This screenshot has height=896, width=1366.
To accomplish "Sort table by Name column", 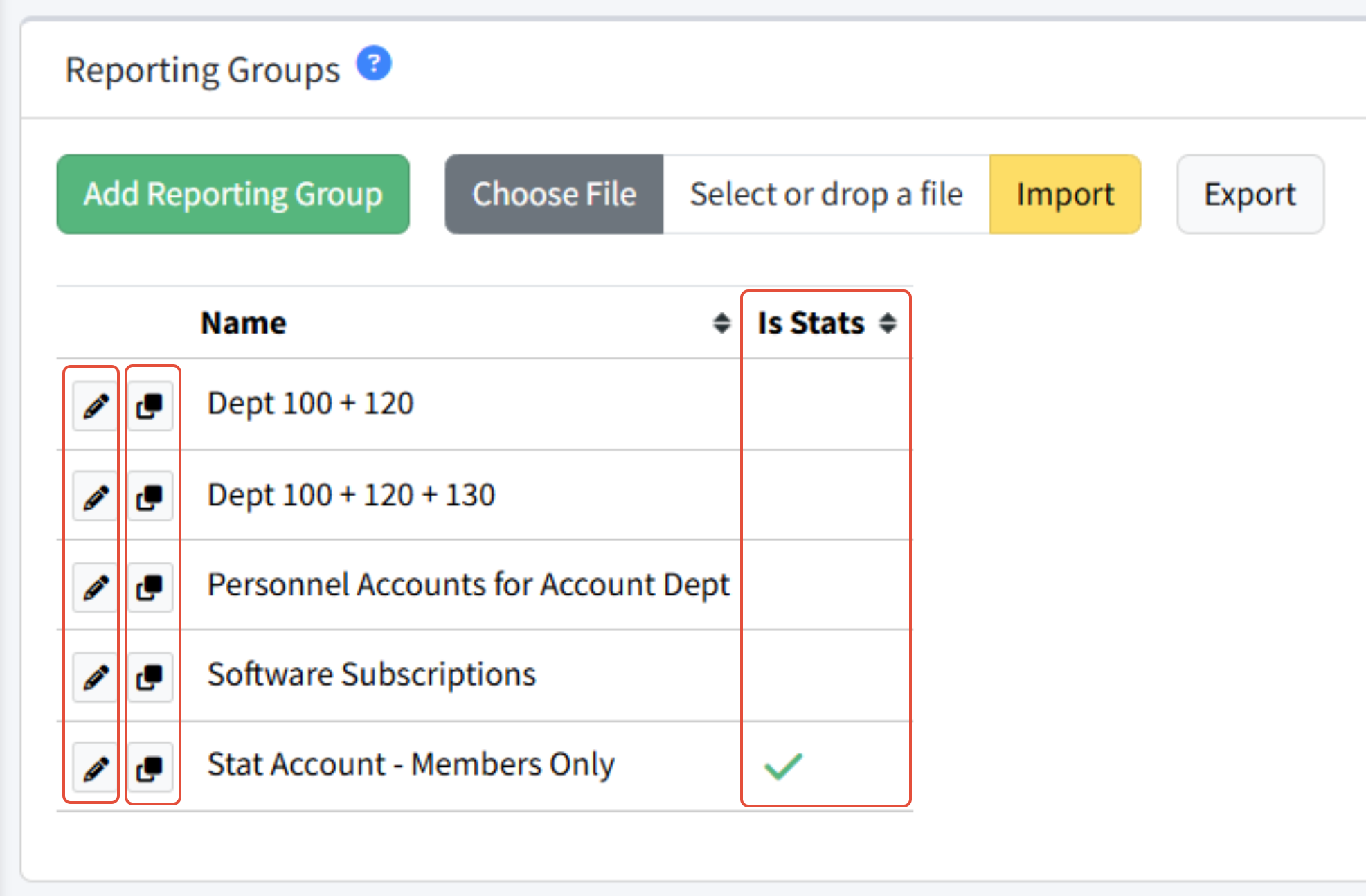I will [x=721, y=323].
